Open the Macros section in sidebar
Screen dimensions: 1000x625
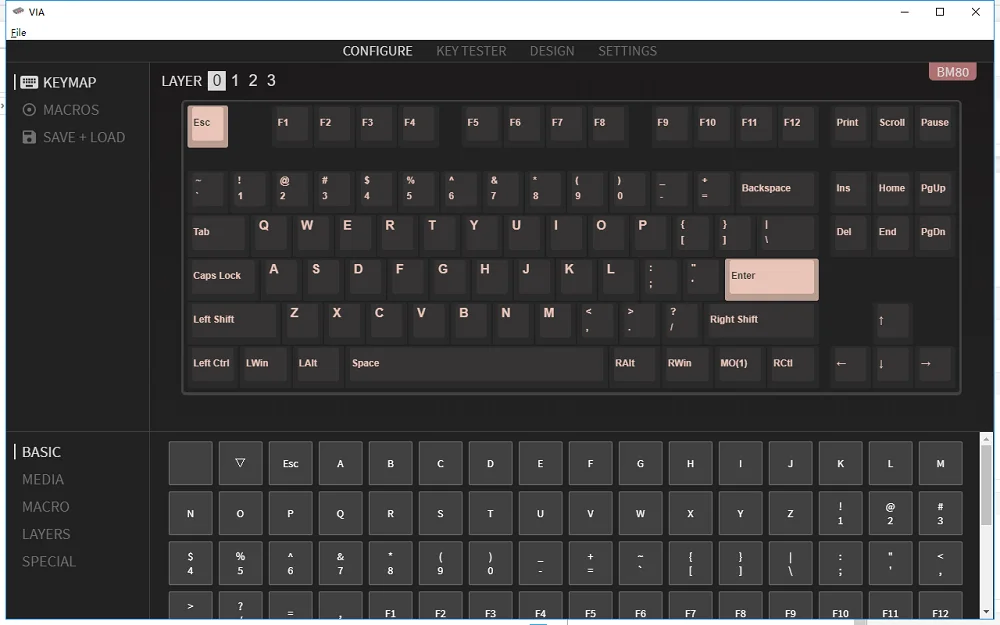click(61, 110)
